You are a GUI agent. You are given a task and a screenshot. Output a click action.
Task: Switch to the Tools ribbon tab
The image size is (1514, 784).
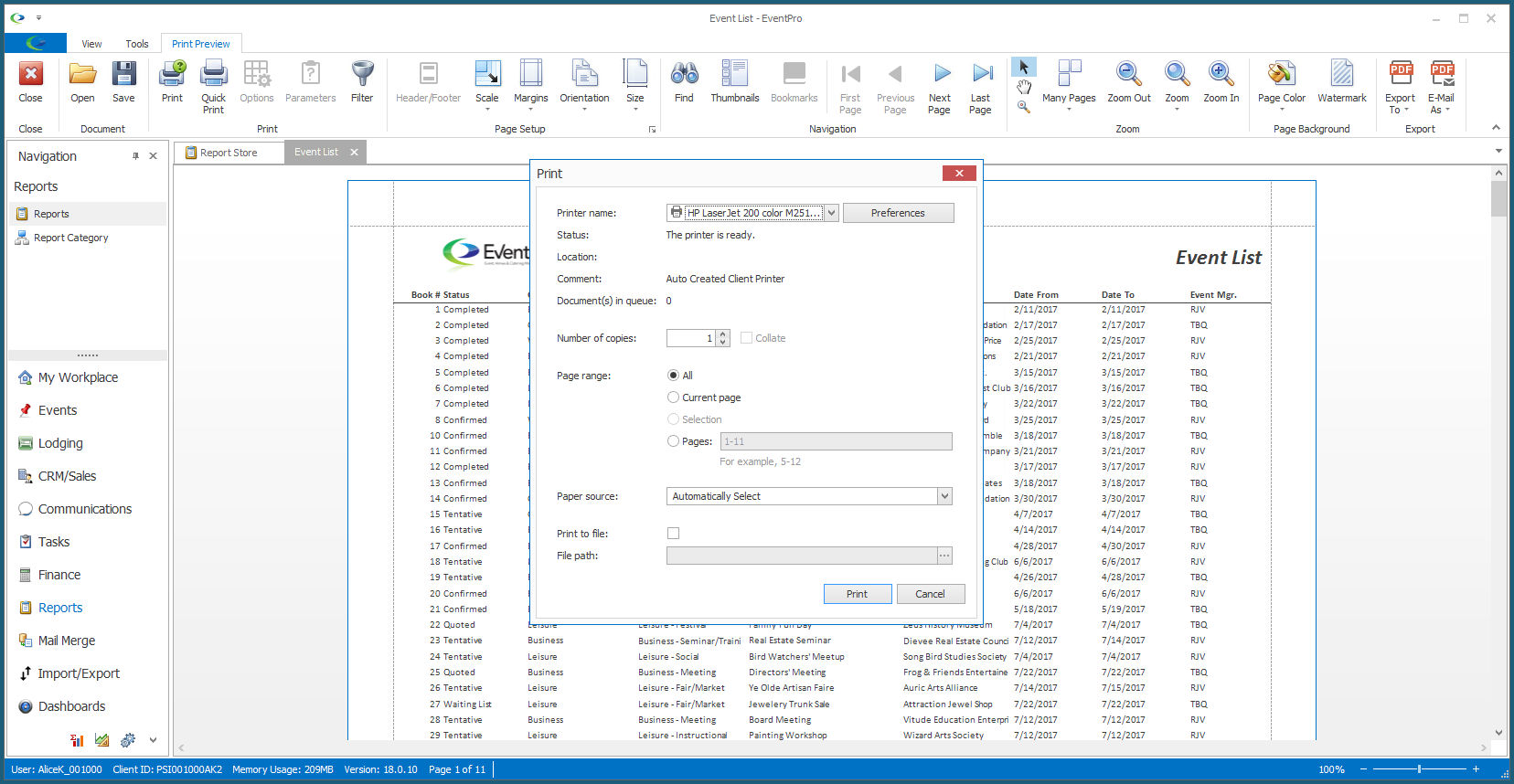pos(137,44)
